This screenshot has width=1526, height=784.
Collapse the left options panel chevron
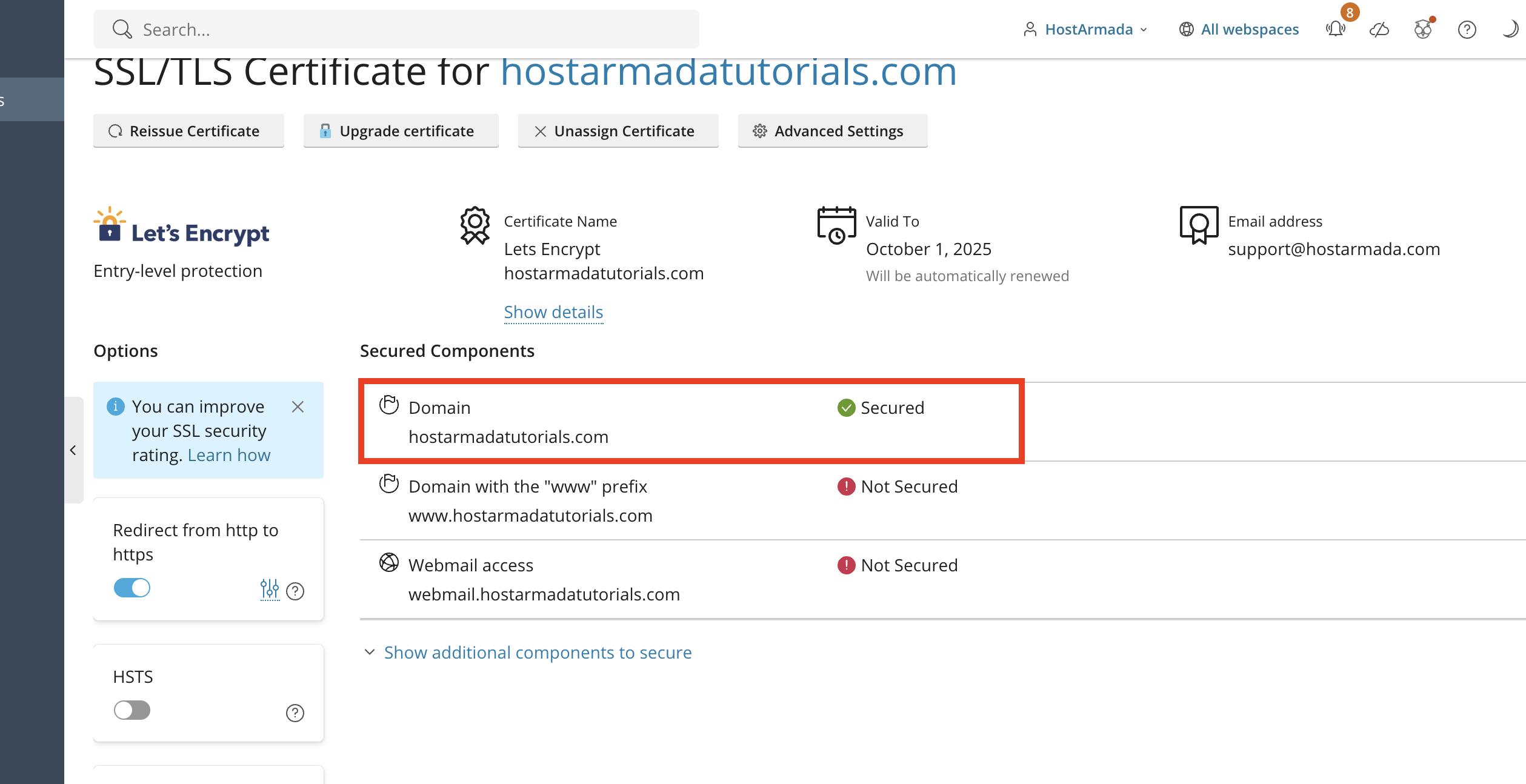pyautogui.click(x=74, y=450)
